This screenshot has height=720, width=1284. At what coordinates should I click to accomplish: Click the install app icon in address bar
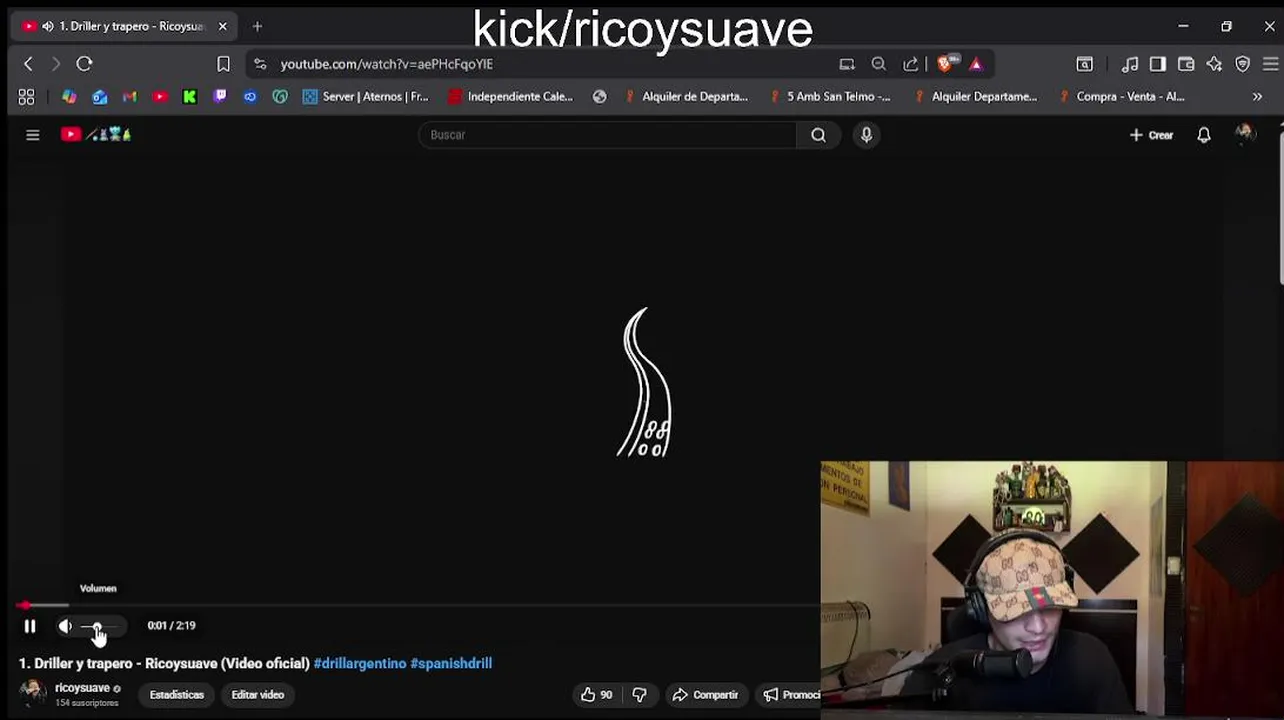click(847, 64)
